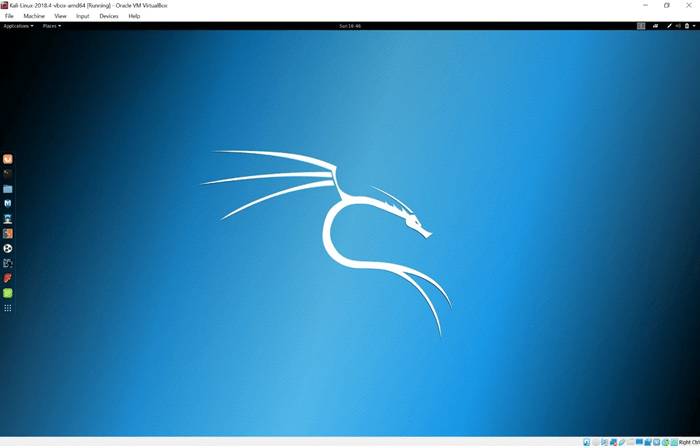The width and height of the screenshot is (700, 446).
Task: Toggle the workspace switcher in top bar
Action: click(x=641, y=26)
